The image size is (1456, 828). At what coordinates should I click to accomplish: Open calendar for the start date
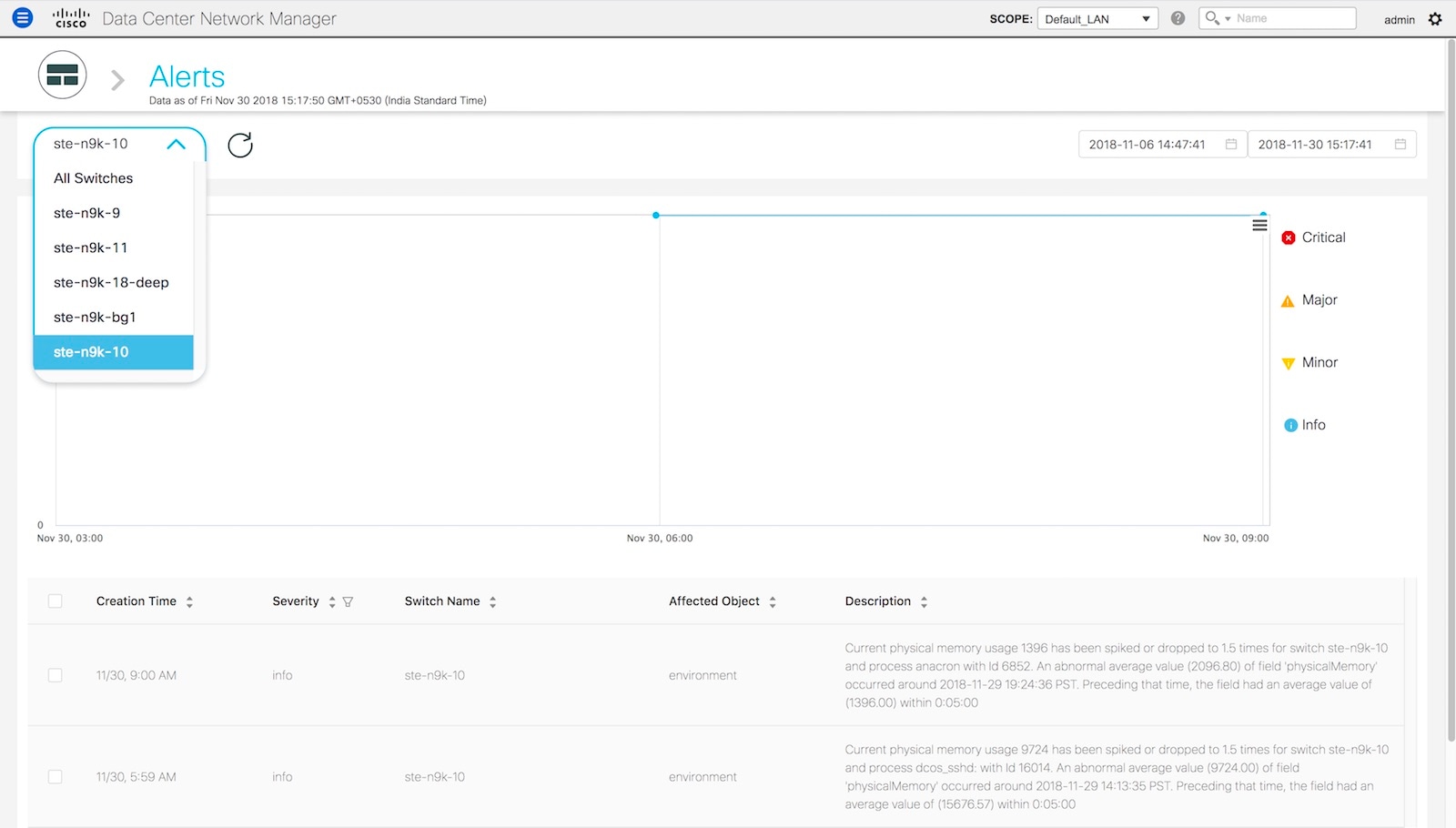(1231, 145)
